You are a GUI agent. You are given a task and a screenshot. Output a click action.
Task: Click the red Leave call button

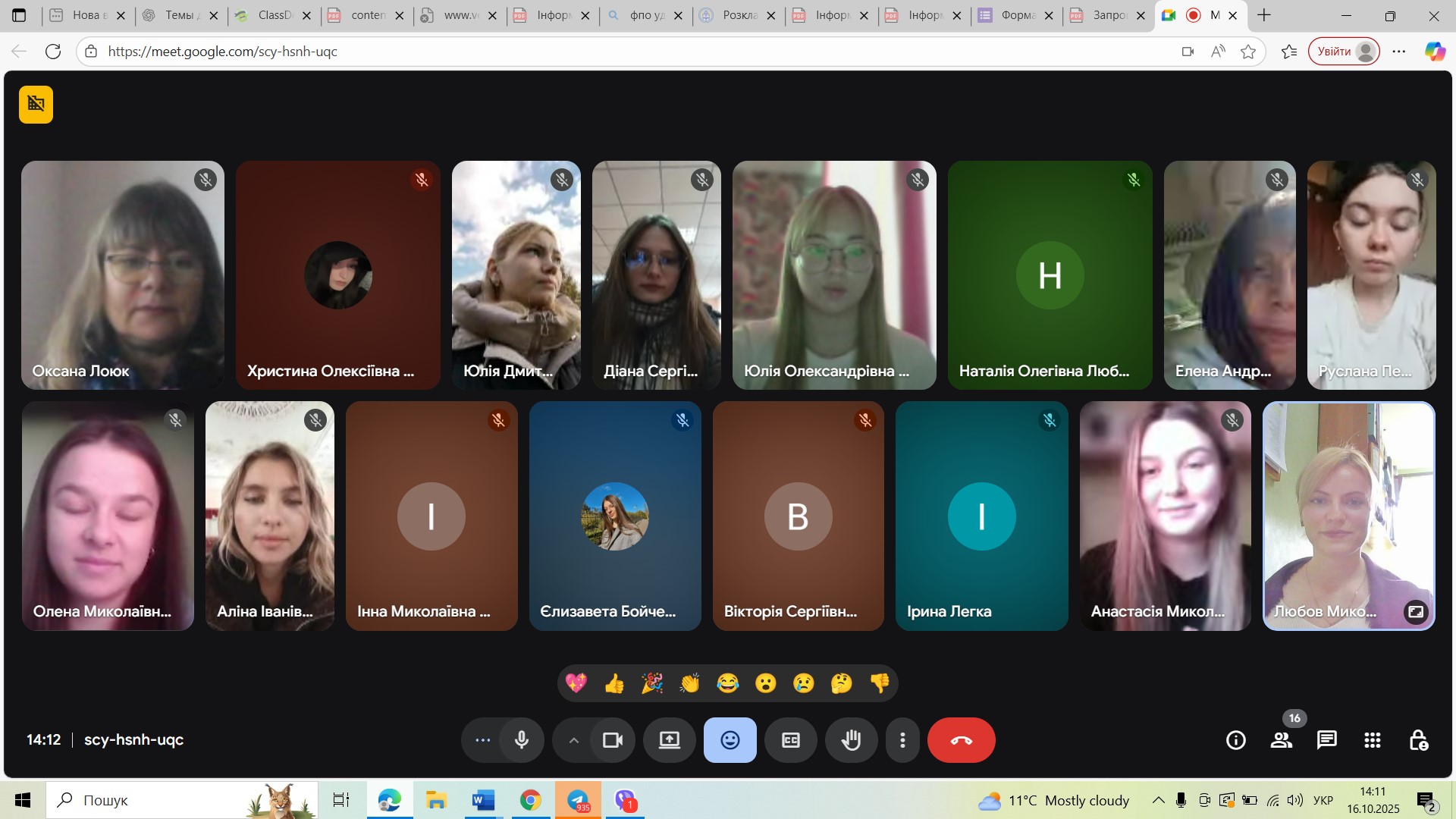tap(961, 740)
